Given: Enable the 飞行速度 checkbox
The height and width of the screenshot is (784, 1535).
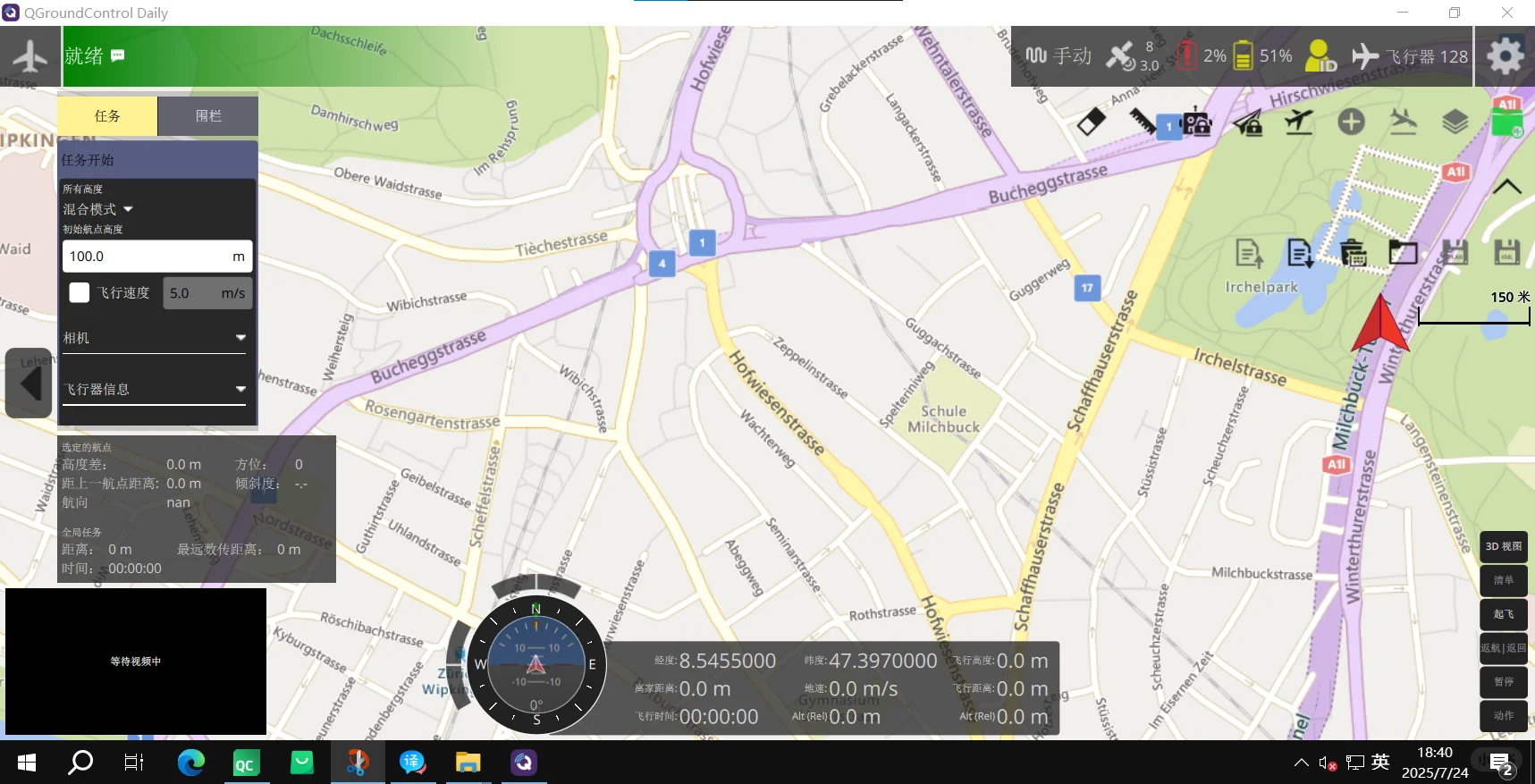Looking at the screenshot, I should (x=80, y=292).
